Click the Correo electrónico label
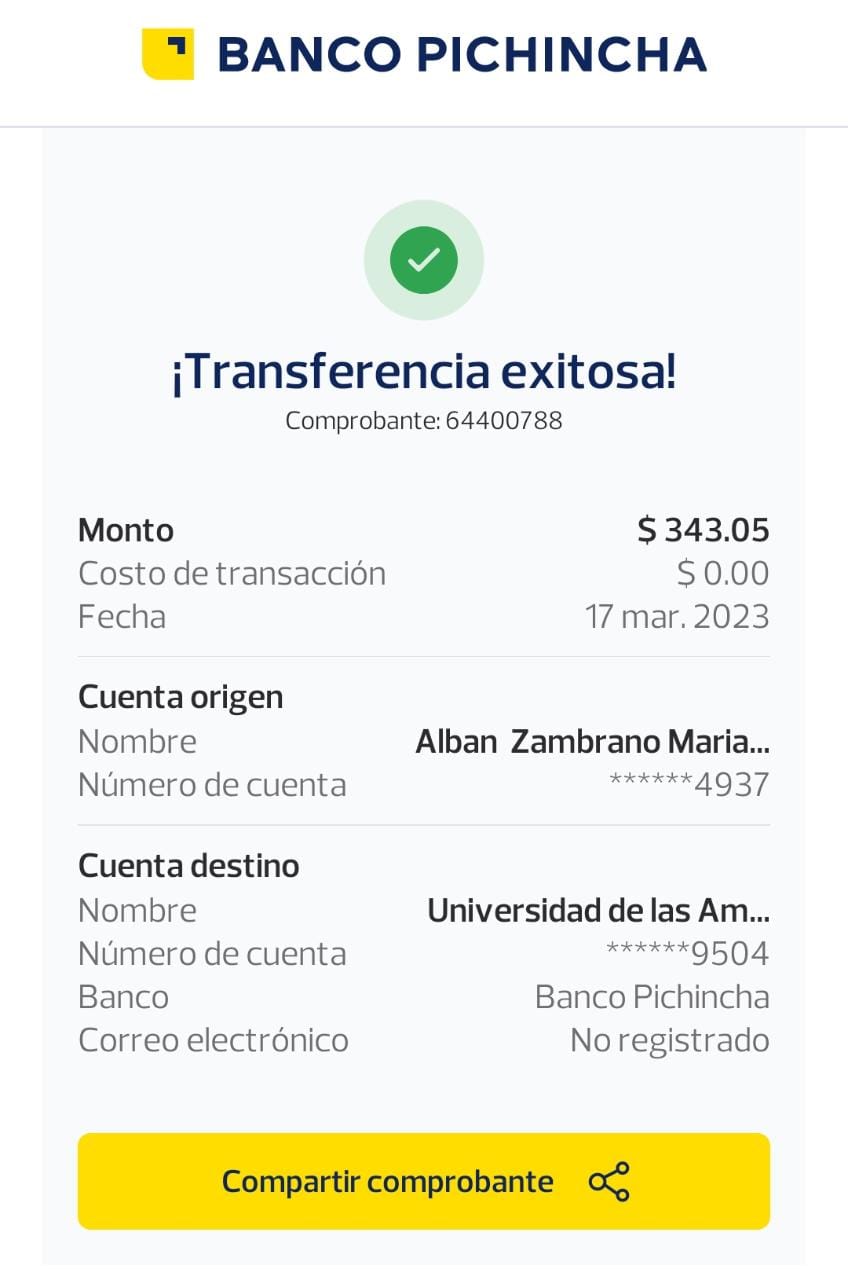Image resolution: width=848 pixels, height=1280 pixels. coord(213,1041)
